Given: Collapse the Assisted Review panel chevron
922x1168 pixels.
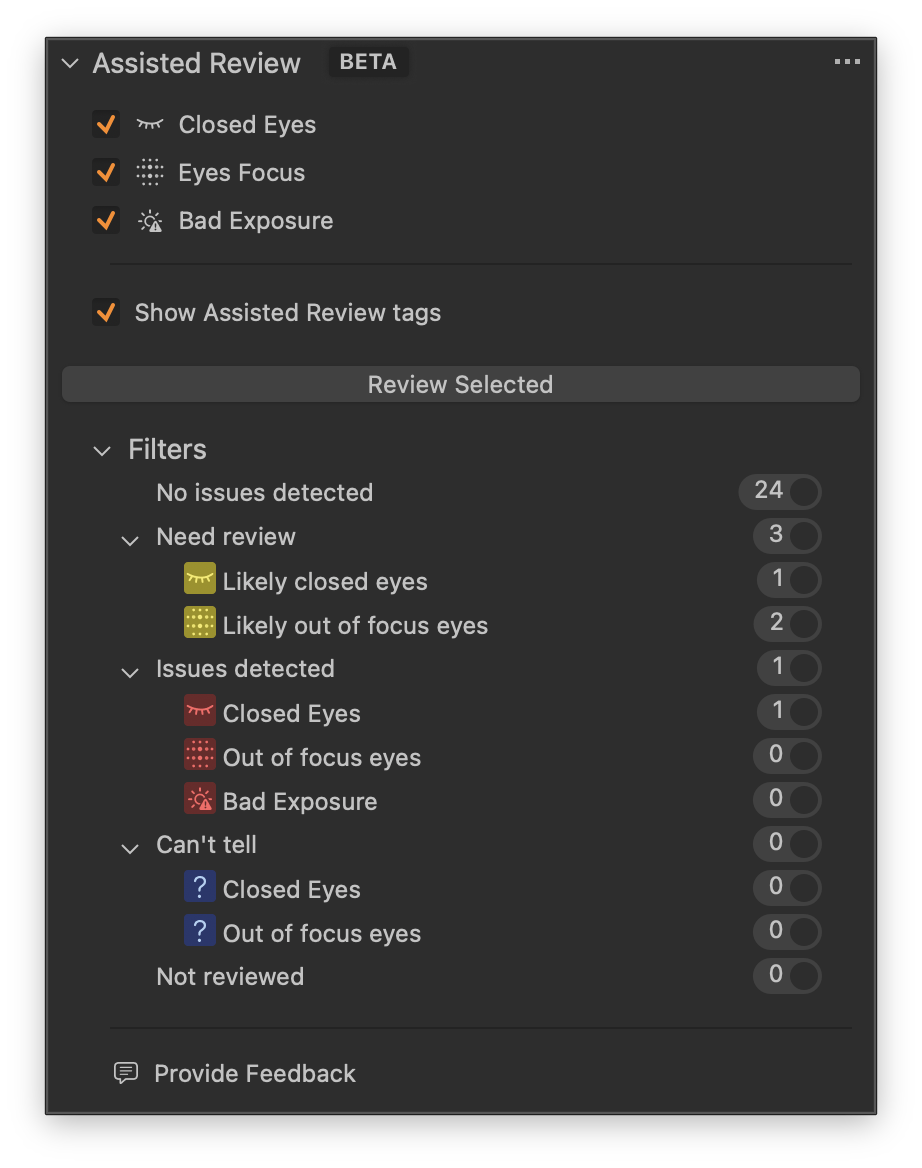Looking at the screenshot, I should [70, 63].
